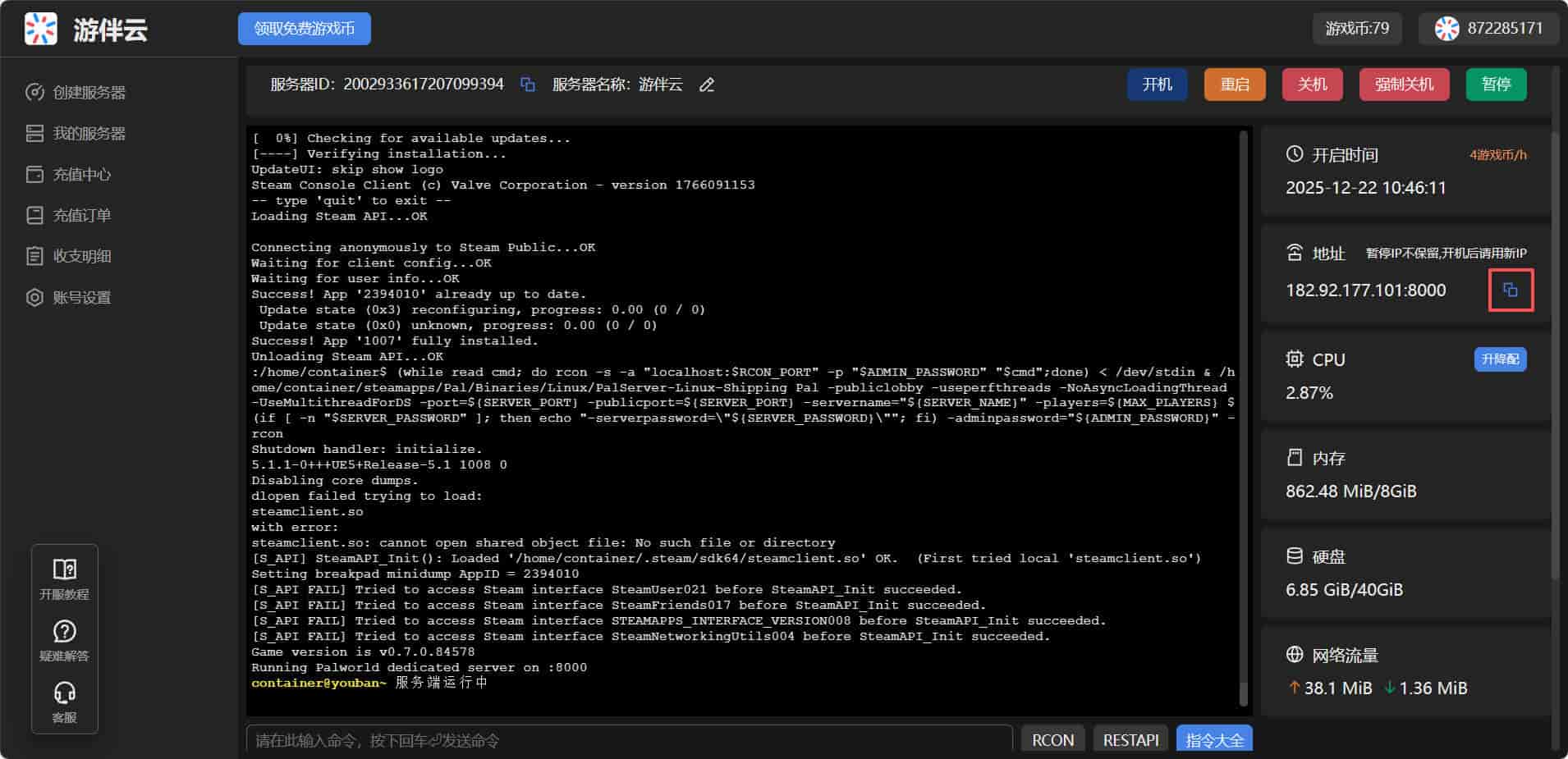
Task: Contact 客服 via headset icon
Action: [64, 693]
